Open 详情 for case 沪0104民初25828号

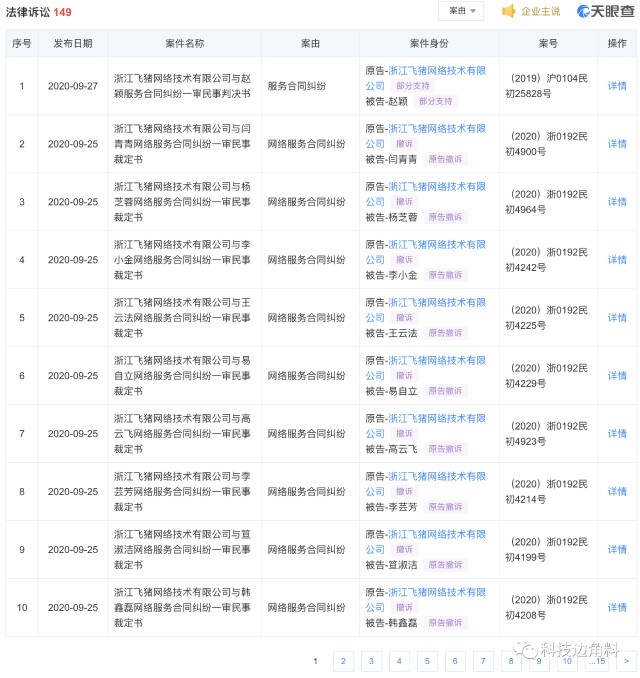(617, 86)
